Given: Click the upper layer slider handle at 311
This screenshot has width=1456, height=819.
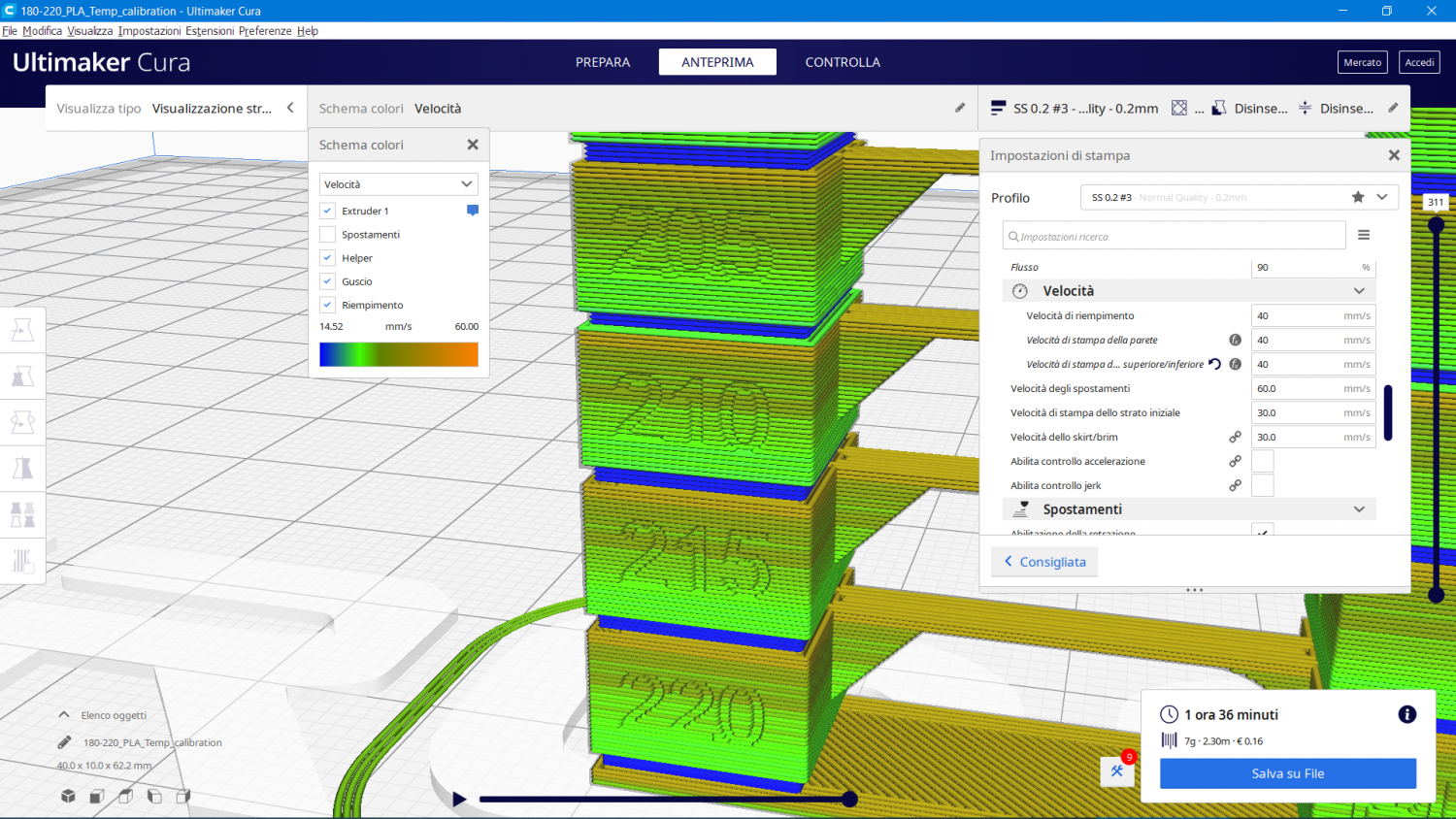Looking at the screenshot, I should click(x=1436, y=224).
